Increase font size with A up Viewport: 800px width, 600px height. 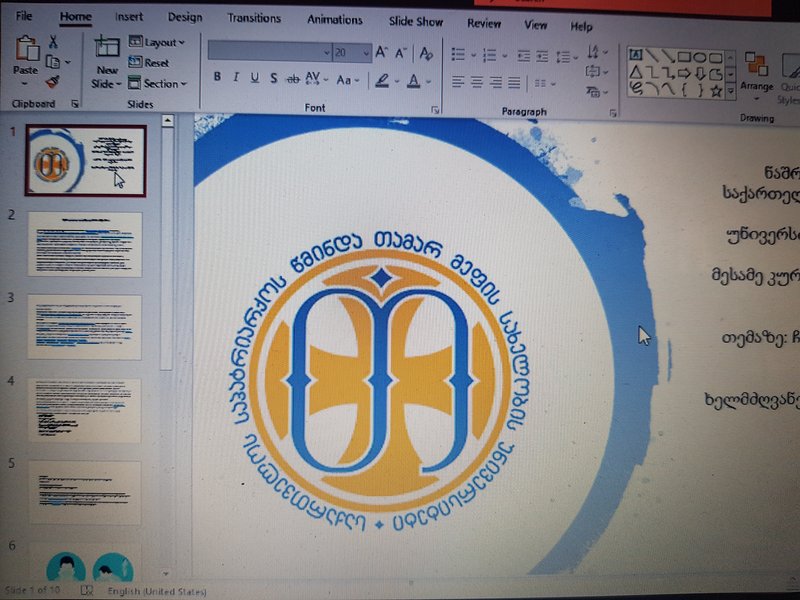pyautogui.click(x=381, y=52)
